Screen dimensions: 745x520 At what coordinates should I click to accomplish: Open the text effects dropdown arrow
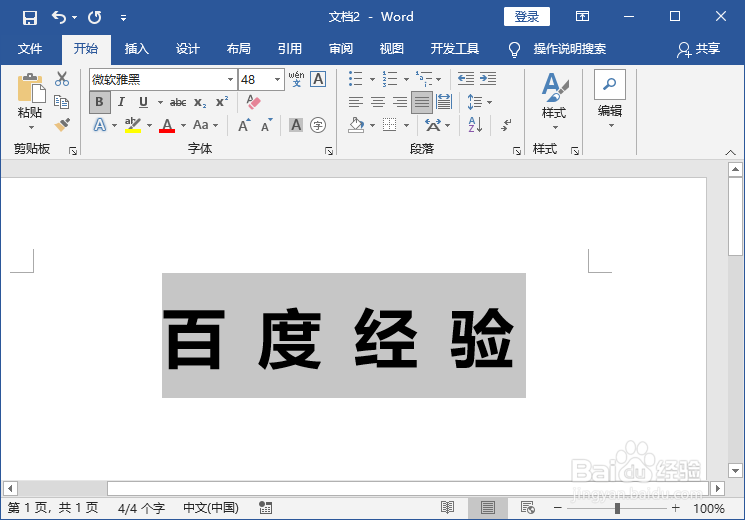tap(114, 125)
